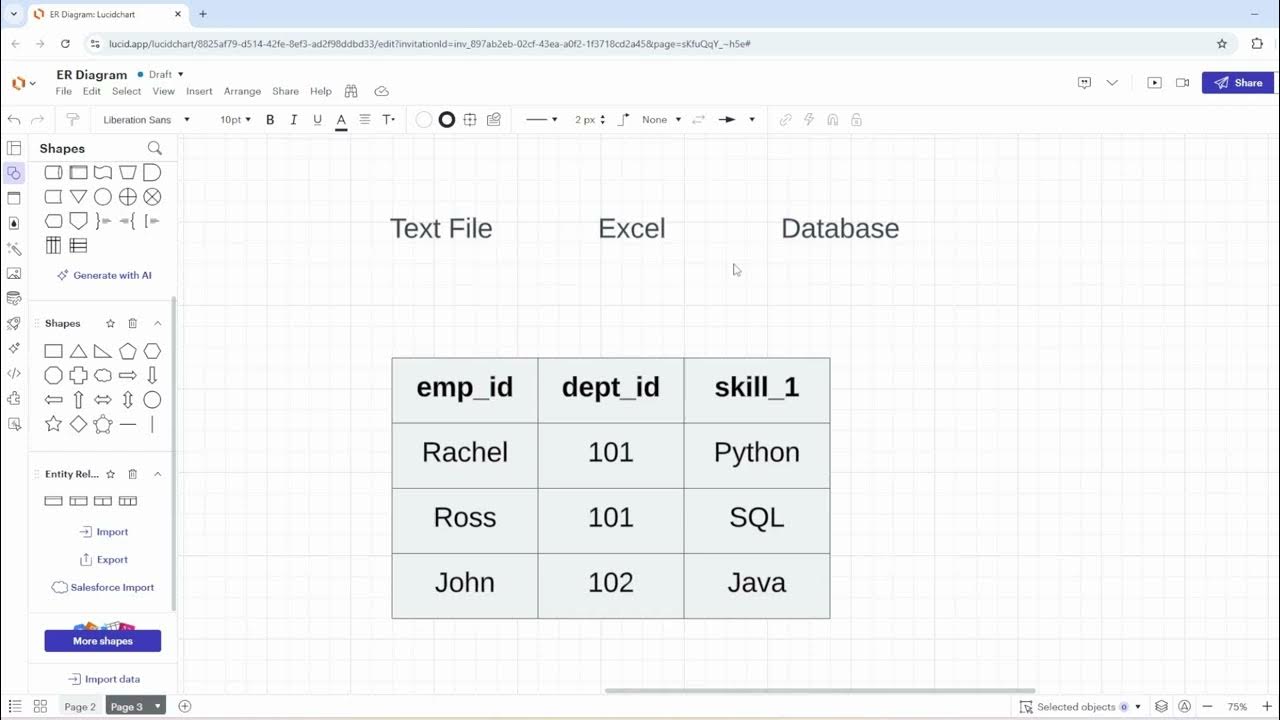Open the page grid view icon
1280x720 pixels.
tap(40, 706)
